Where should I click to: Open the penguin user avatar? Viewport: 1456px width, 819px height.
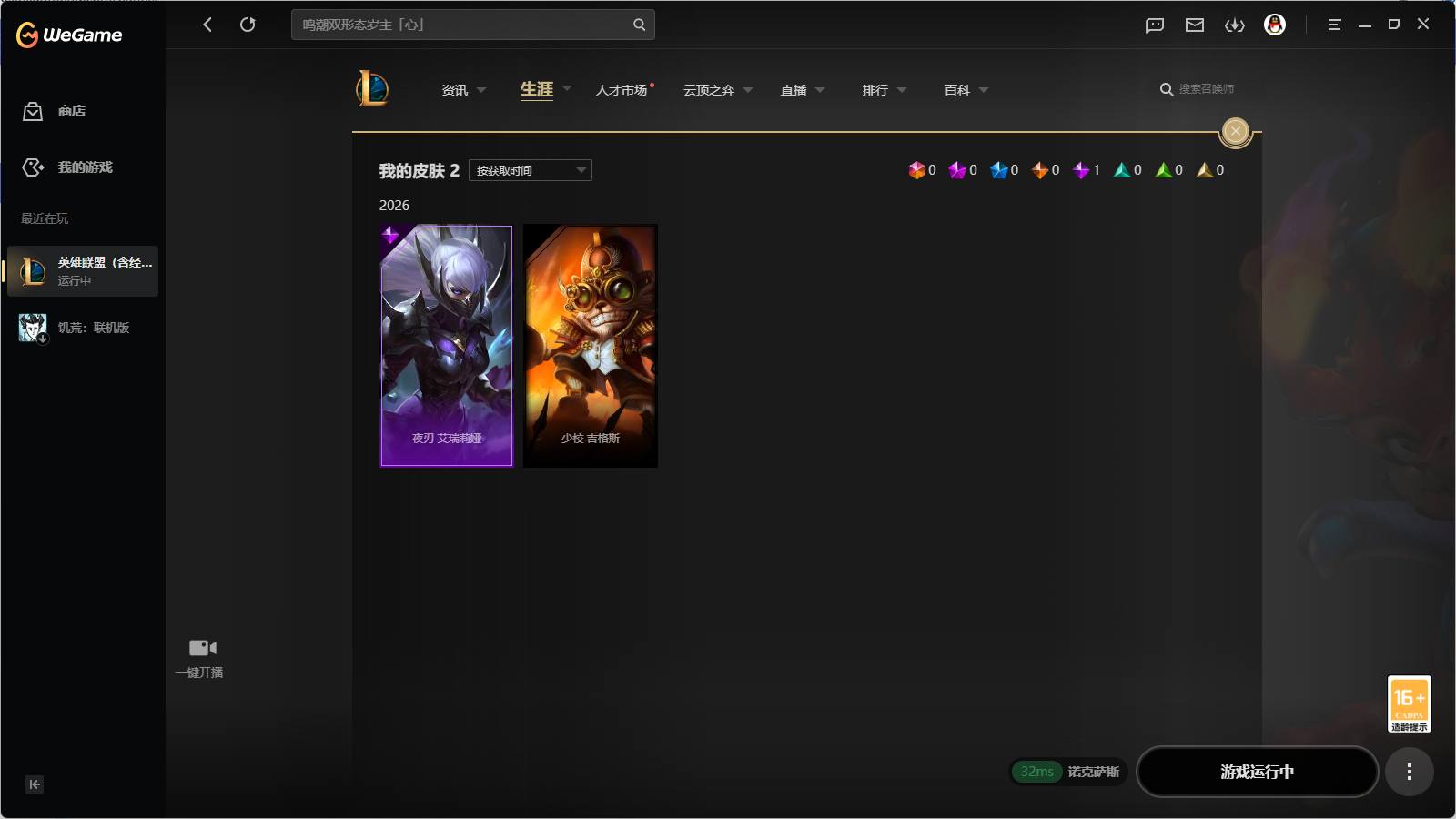tap(1275, 25)
